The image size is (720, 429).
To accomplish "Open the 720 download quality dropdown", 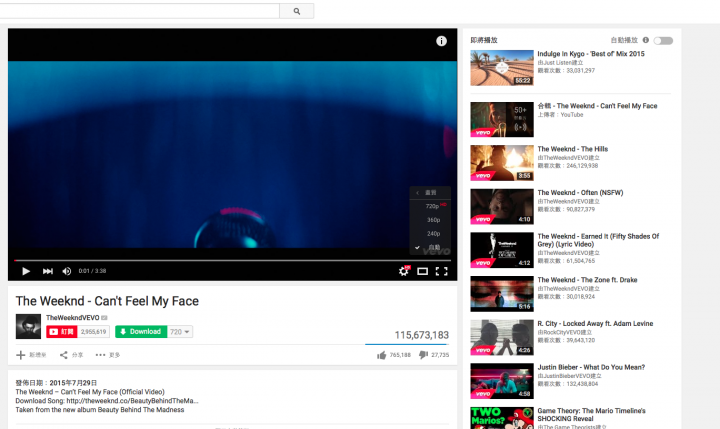I will [180, 332].
